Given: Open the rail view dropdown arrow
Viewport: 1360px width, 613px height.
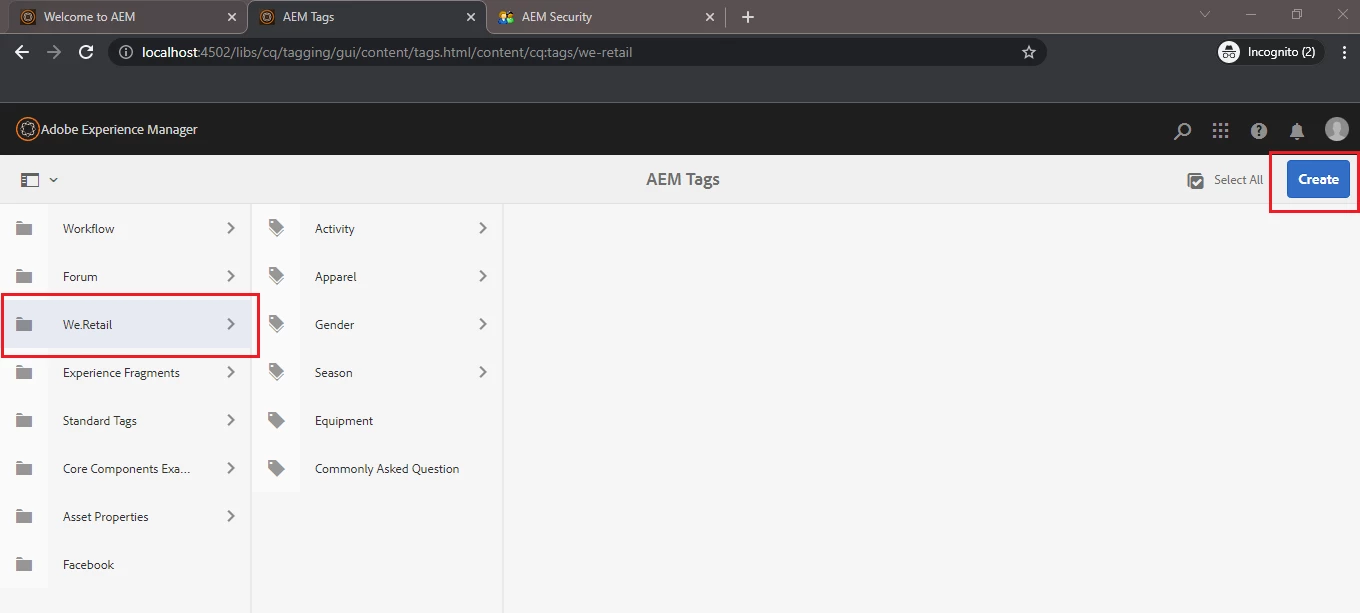Looking at the screenshot, I should coord(54,180).
